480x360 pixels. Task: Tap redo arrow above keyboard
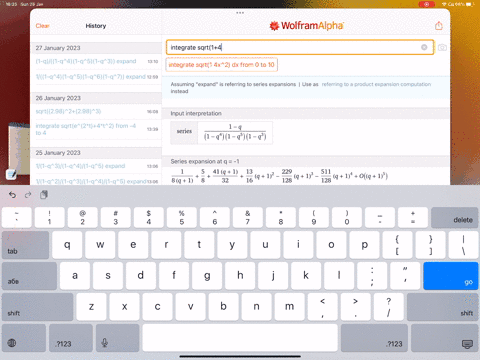pyautogui.click(x=28, y=195)
